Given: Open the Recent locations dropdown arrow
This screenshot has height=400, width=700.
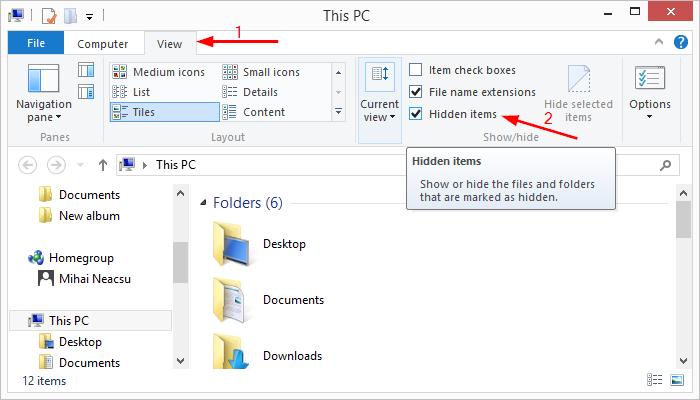Looking at the screenshot, I should pyautogui.click(x=80, y=165).
